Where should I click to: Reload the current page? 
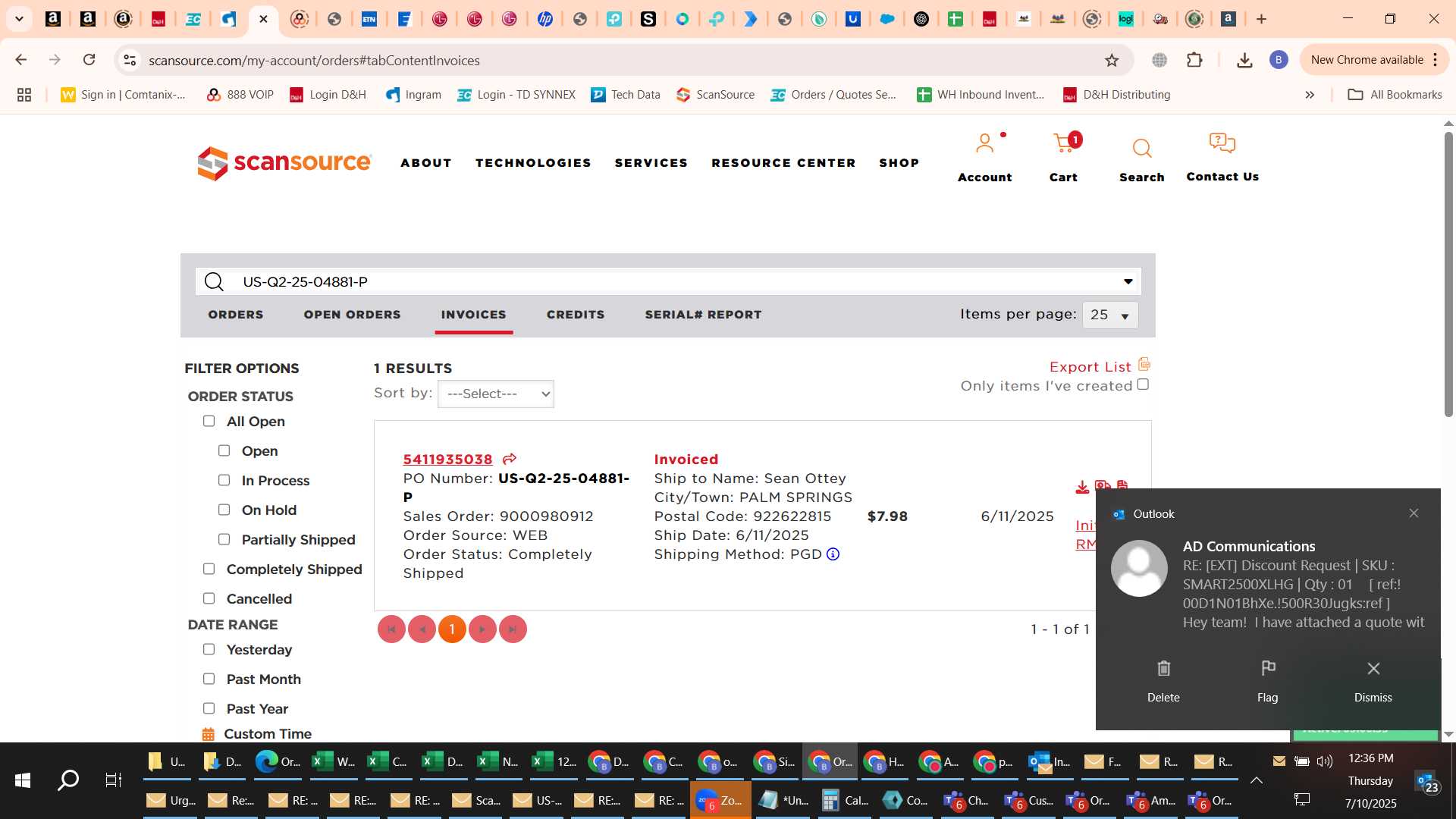tap(89, 60)
